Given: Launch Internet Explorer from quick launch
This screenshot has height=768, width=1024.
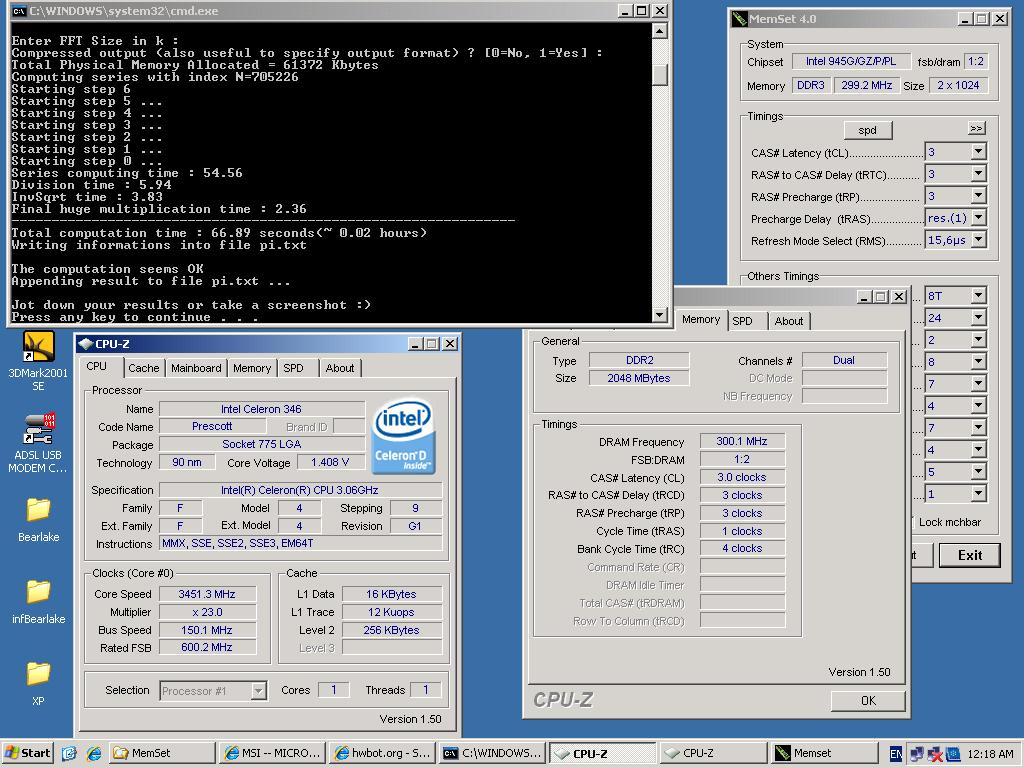Looking at the screenshot, I should (x=93, y=753).
